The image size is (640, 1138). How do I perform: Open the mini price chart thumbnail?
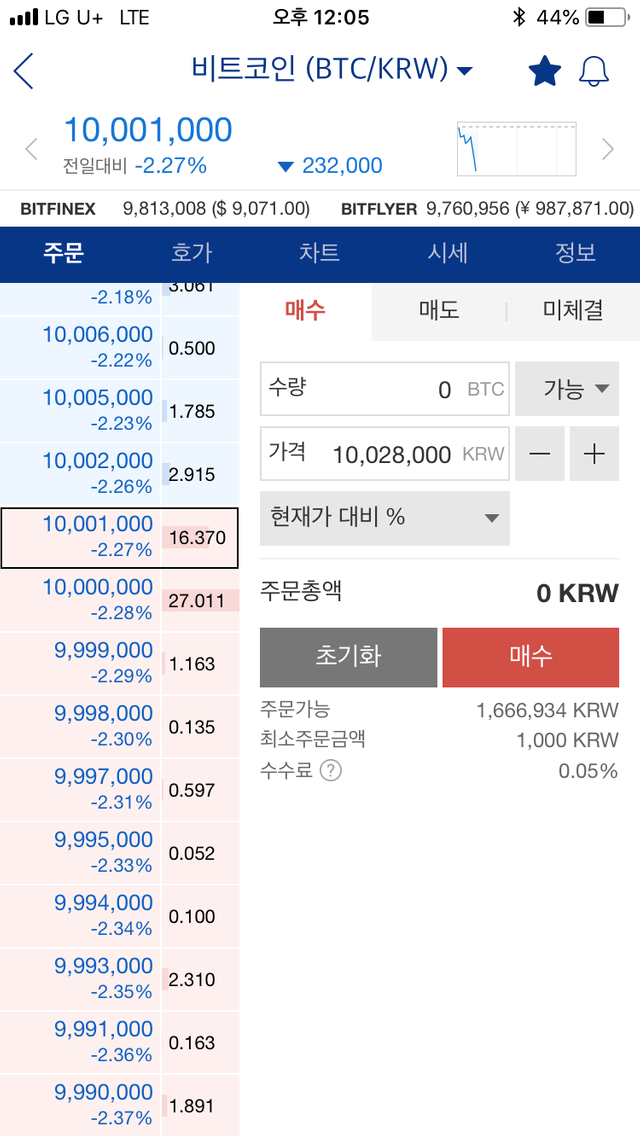click(x=516, y=148)
